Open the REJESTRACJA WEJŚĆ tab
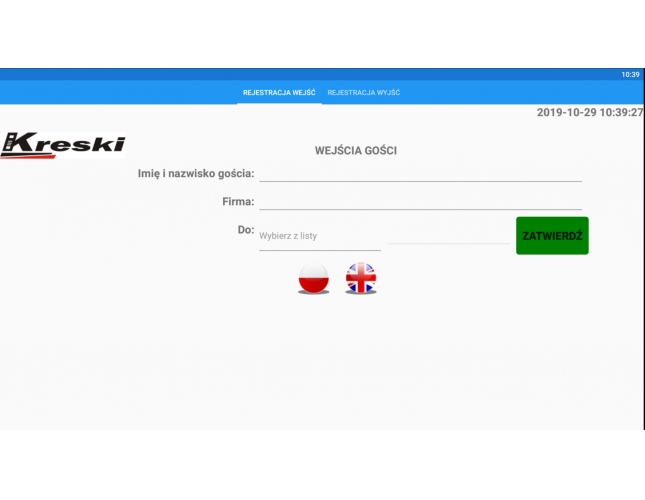Image resolution: width=645 pixels, height=500 pixels. 279,93
